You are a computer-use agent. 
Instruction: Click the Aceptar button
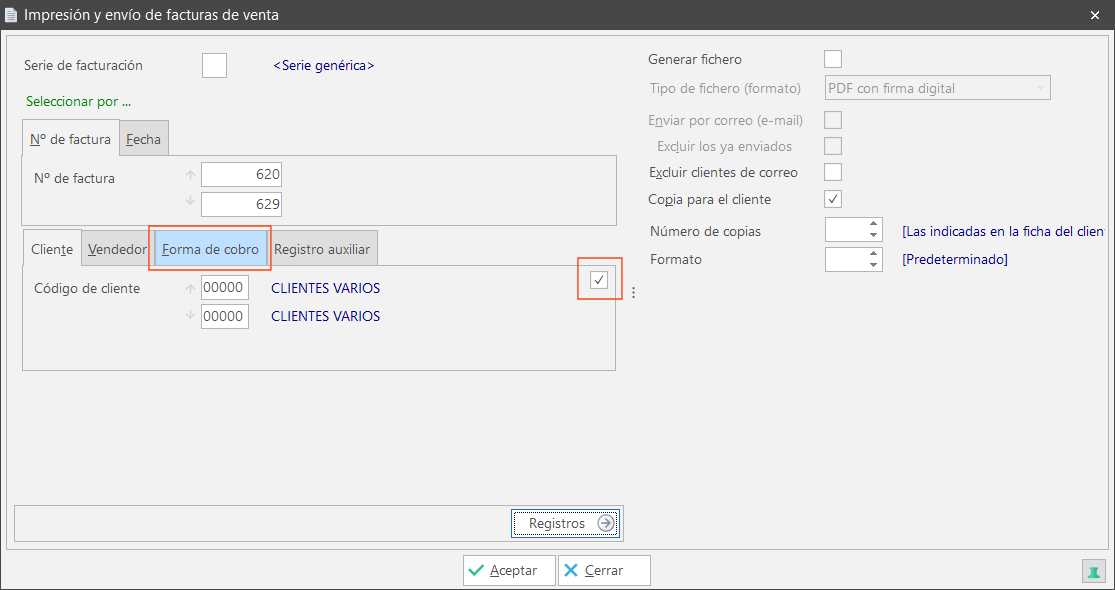(x=509, y=570)
